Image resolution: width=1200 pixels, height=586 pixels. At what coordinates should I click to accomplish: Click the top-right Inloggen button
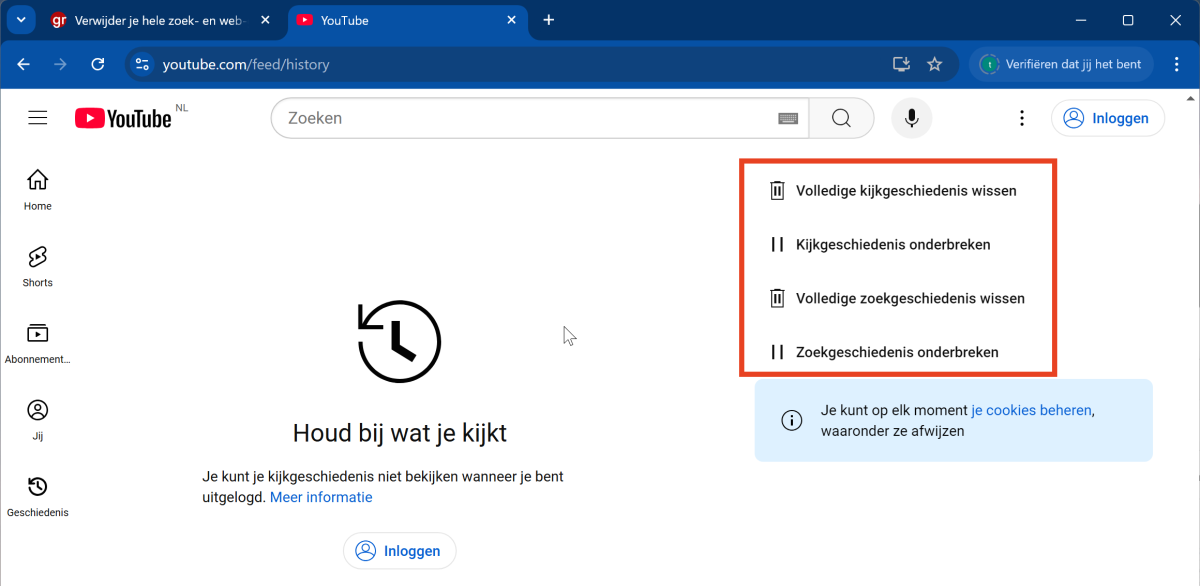click(1107, 118)
